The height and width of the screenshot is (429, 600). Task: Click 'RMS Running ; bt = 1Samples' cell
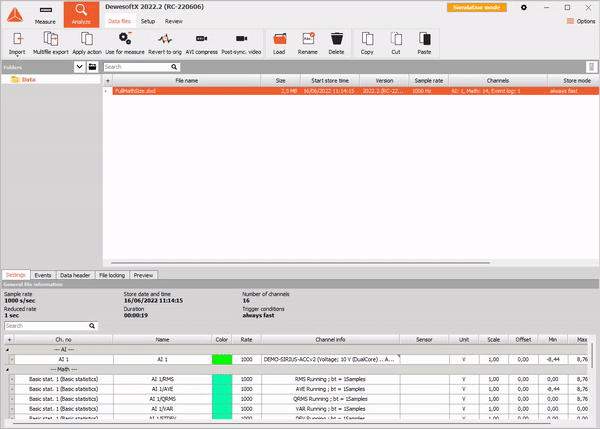point(331,379)
